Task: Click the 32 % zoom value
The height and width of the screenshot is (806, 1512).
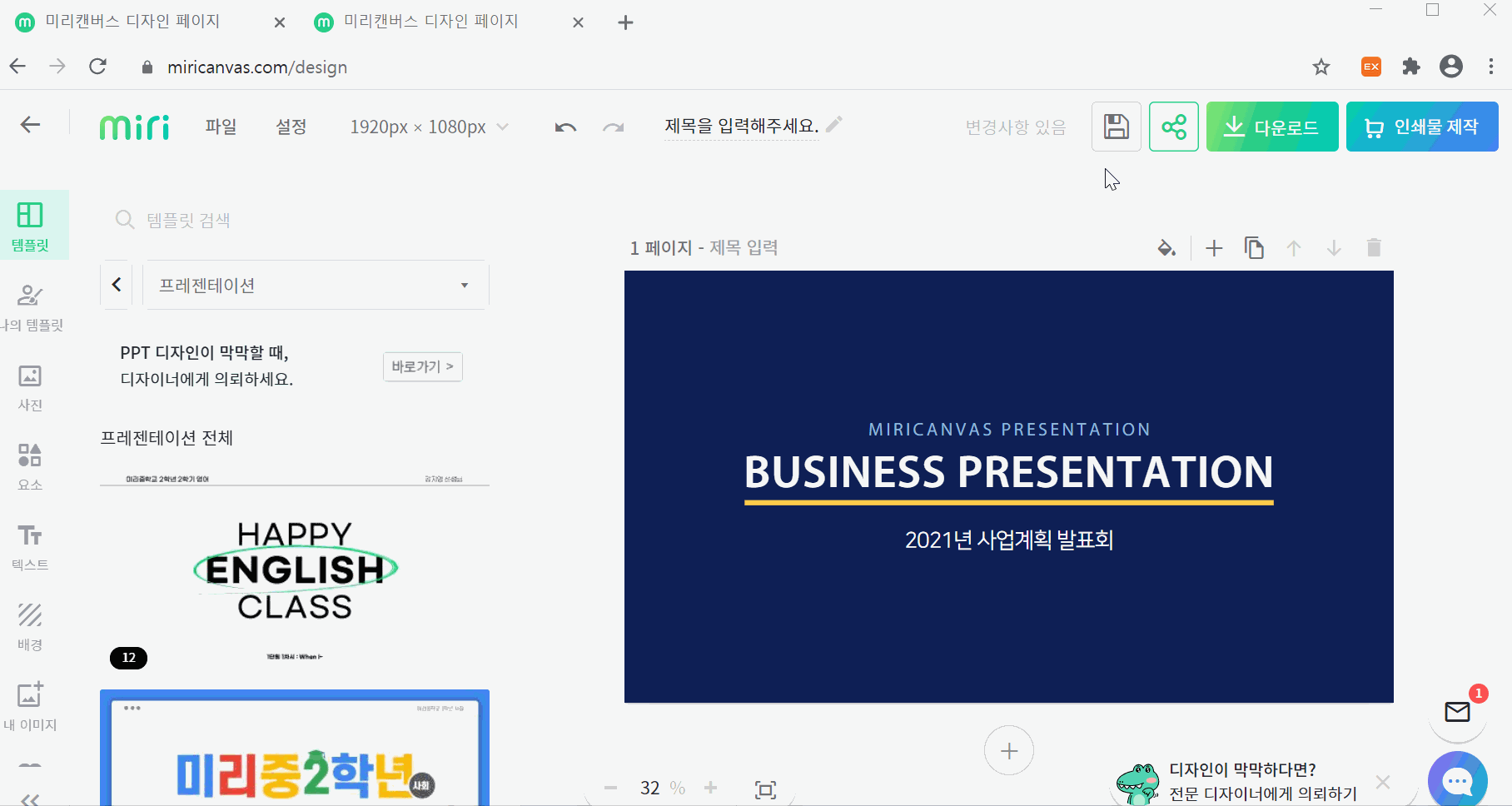Action: [x=662, y=788]
